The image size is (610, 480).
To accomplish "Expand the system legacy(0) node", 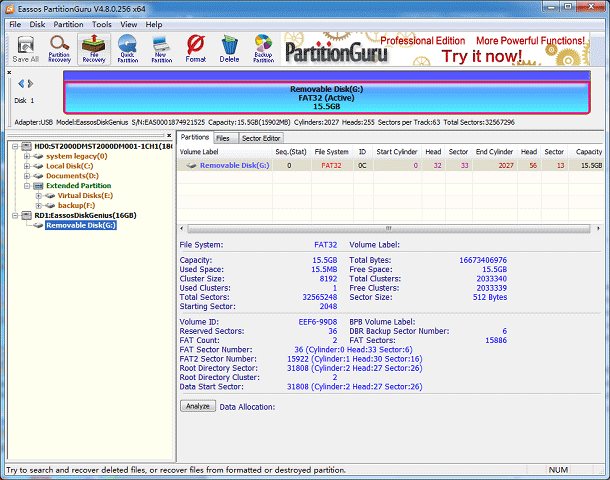I will click(x=26, y=156).
